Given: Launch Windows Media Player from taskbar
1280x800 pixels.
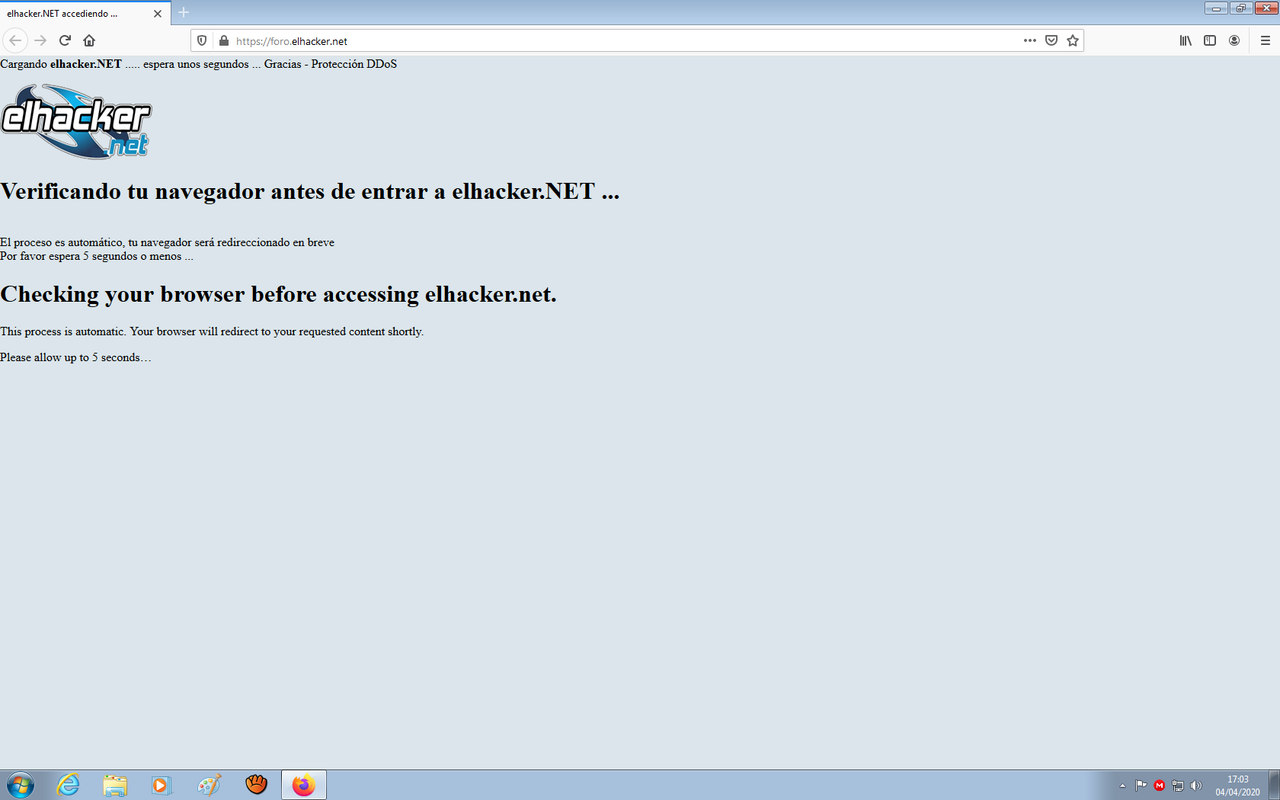Looking at the screenshot, I should 162,785.
